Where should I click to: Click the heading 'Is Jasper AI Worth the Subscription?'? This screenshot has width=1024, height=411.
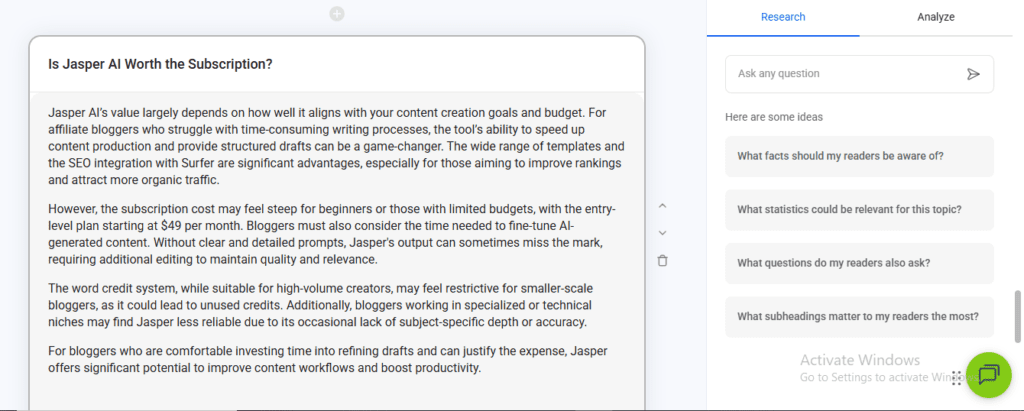click(x=160, y=64)
